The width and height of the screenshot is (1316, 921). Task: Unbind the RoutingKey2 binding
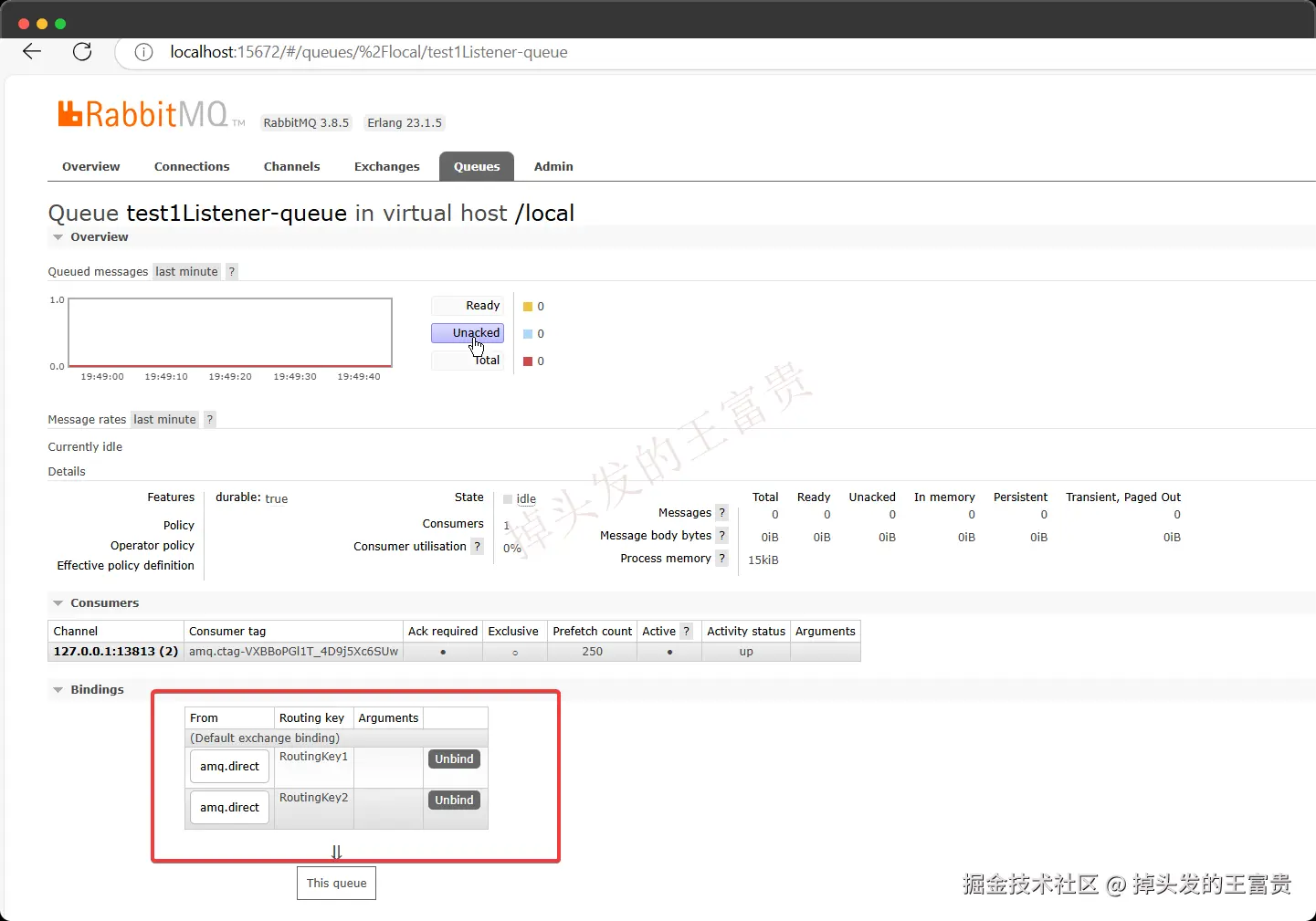coord(454,800)
